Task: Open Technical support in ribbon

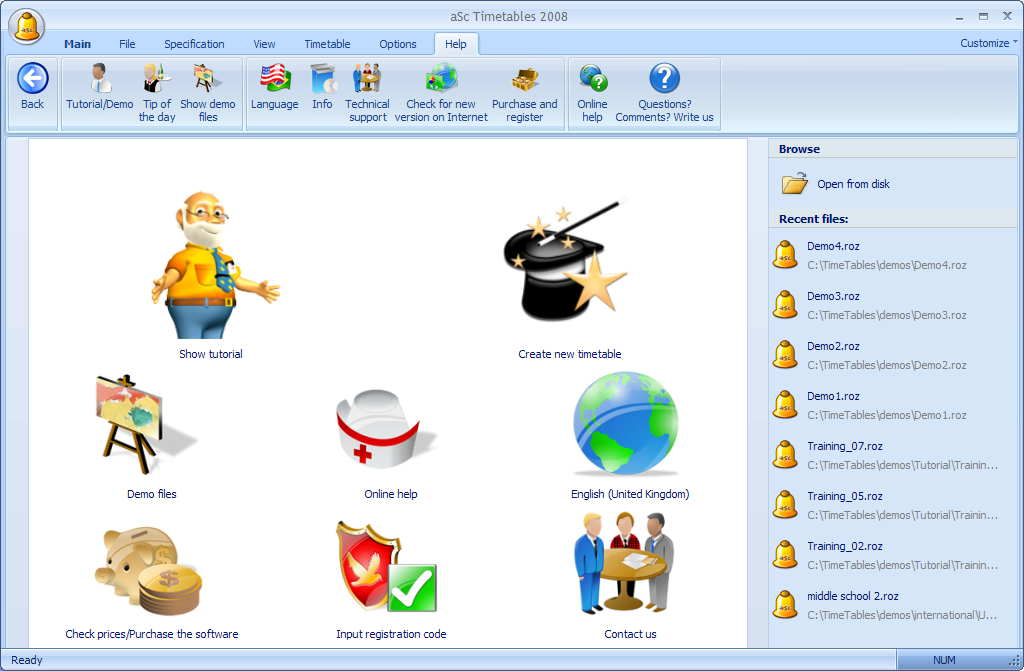Action: pyautogui.click(x=367, y=80)
